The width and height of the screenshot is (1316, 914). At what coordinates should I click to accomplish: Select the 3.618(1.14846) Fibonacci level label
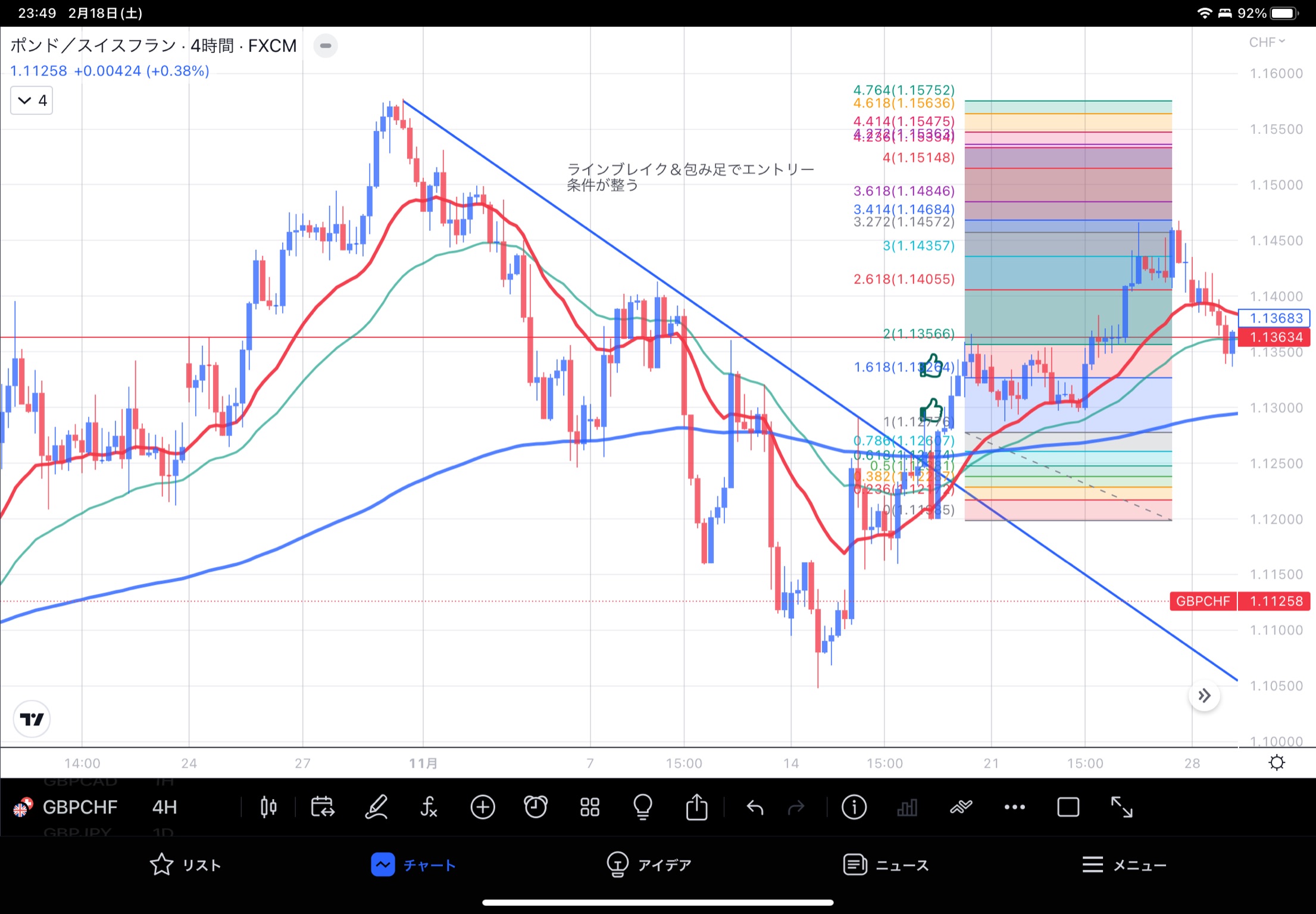(x=904, y=191)
